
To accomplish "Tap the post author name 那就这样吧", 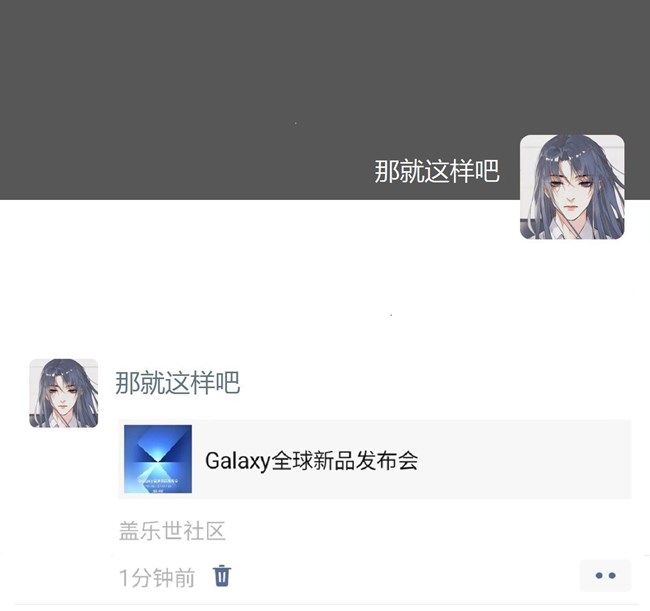I will [x=177, y=383].
